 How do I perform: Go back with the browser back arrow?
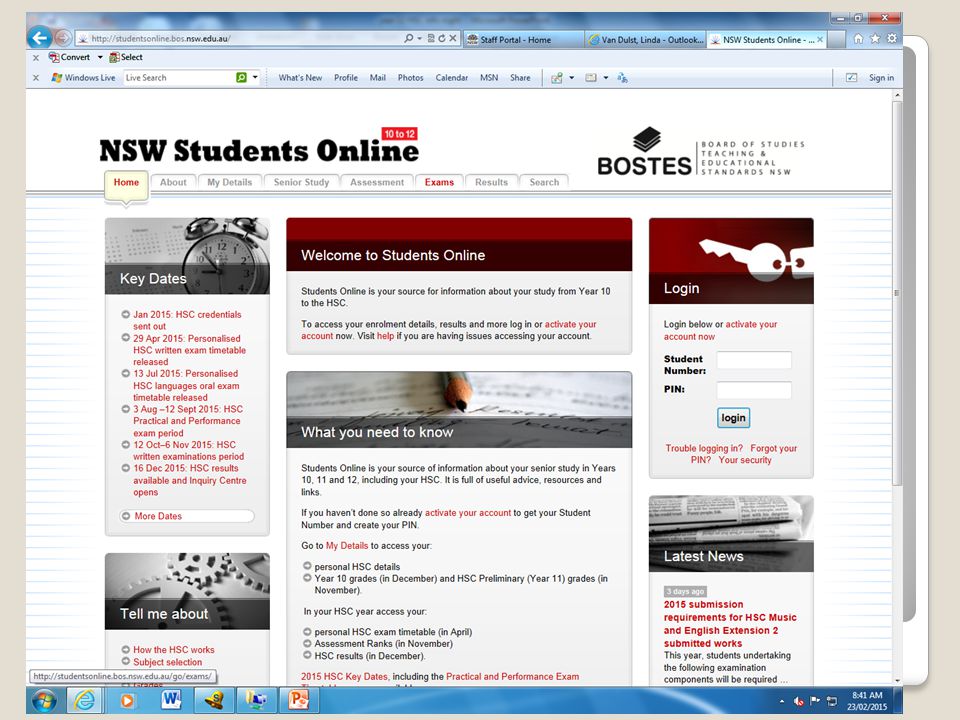[x=39, y=38]
